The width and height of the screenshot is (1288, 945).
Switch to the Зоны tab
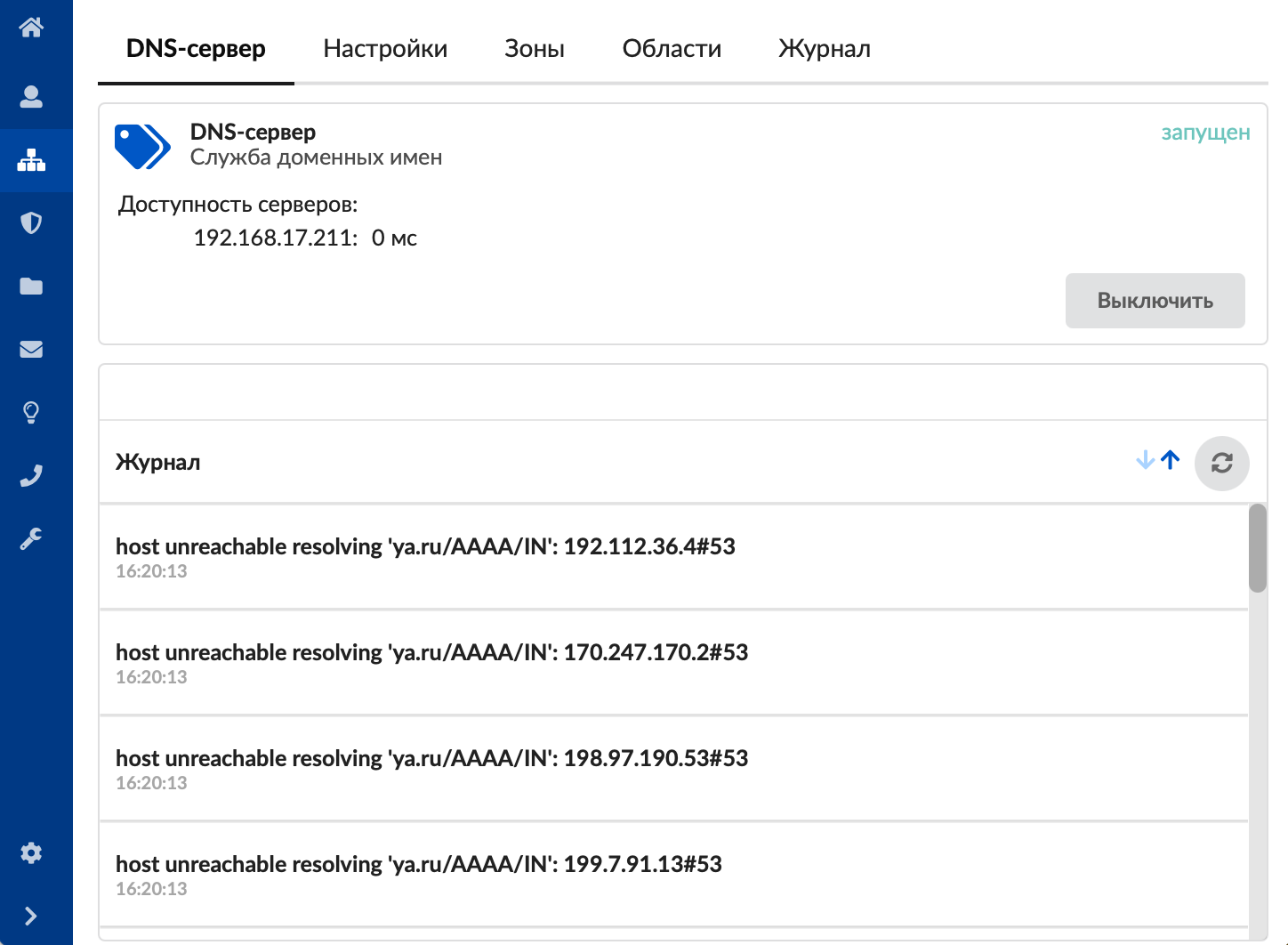(x=535, y=49)
